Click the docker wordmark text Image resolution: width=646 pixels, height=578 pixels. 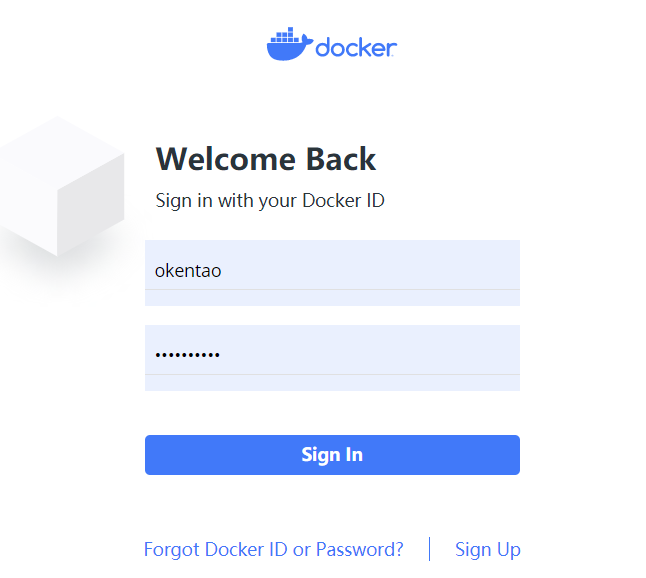tap(356, 48)
